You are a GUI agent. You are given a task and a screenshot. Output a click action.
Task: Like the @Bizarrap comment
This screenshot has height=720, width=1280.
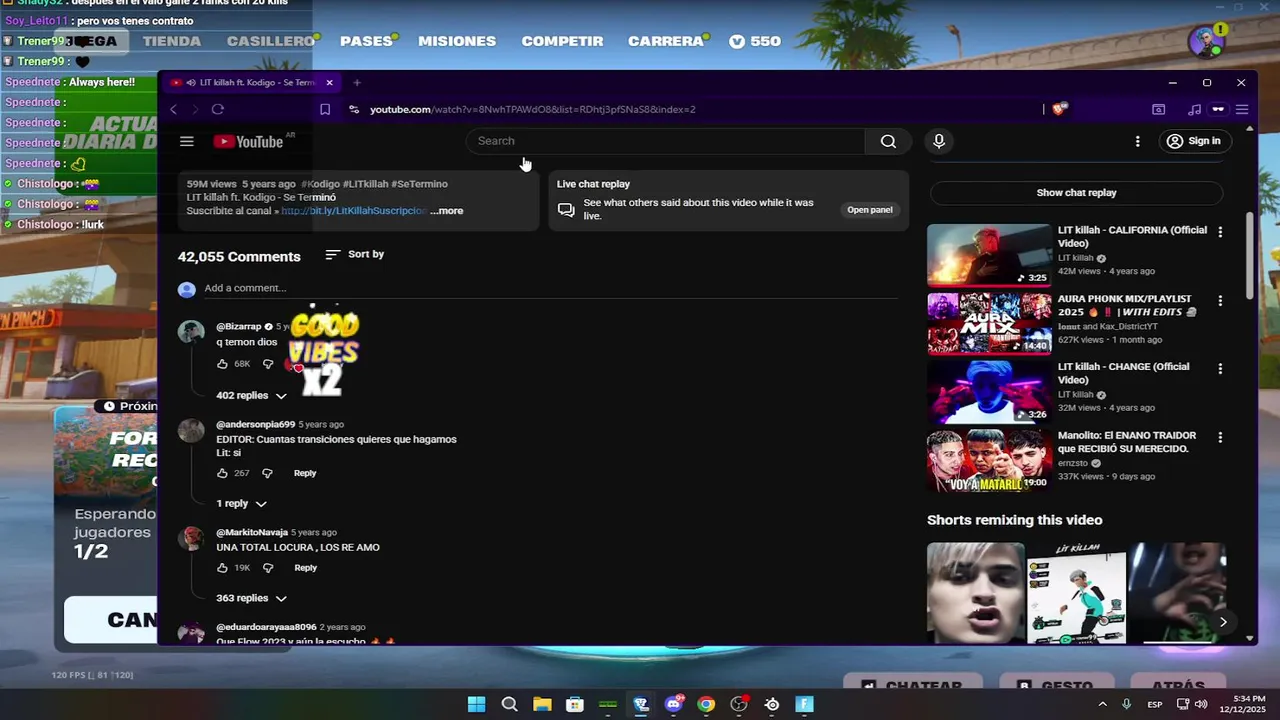(x=222, y=364)
